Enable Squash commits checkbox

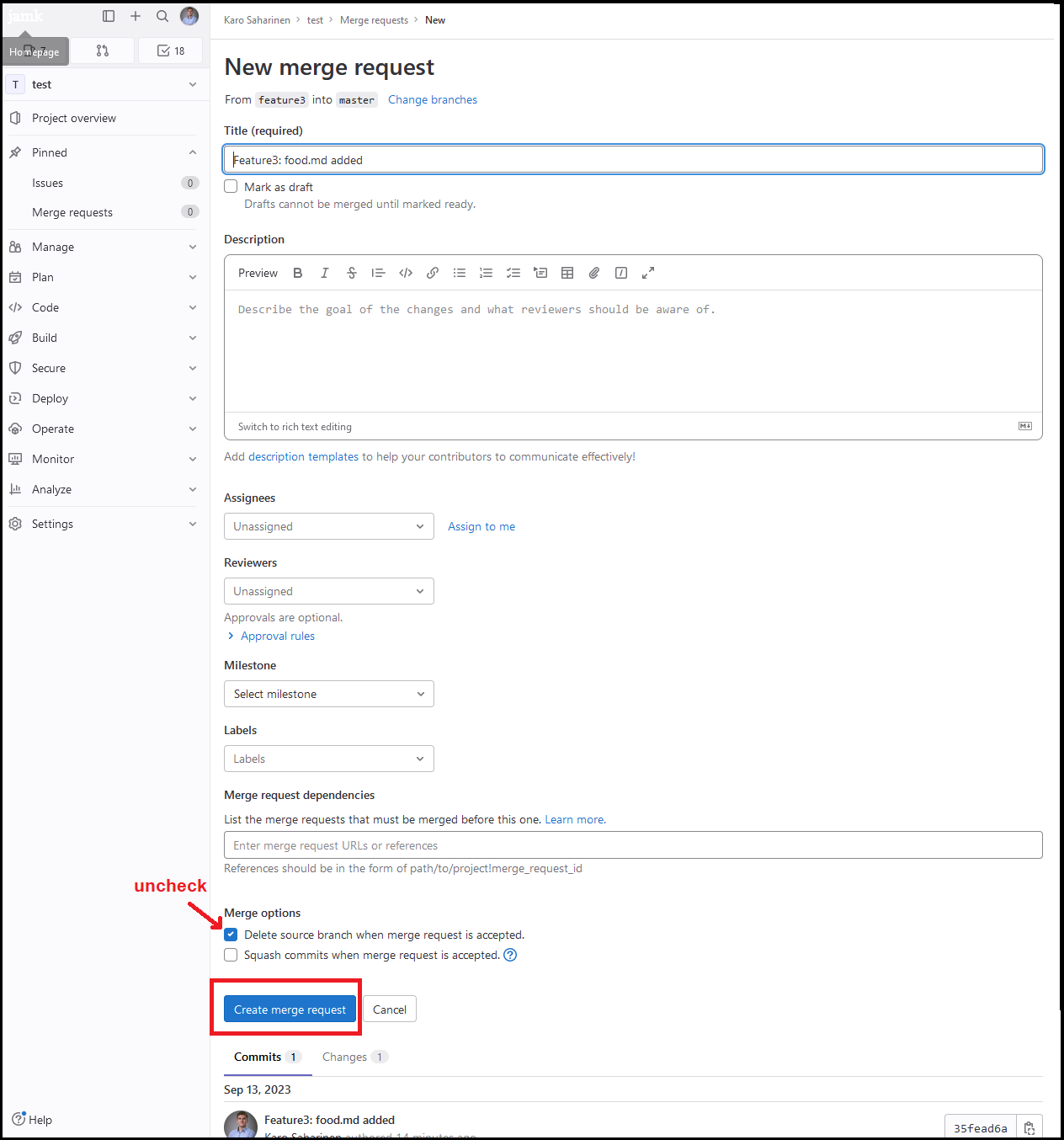click(x=231, y=955)
